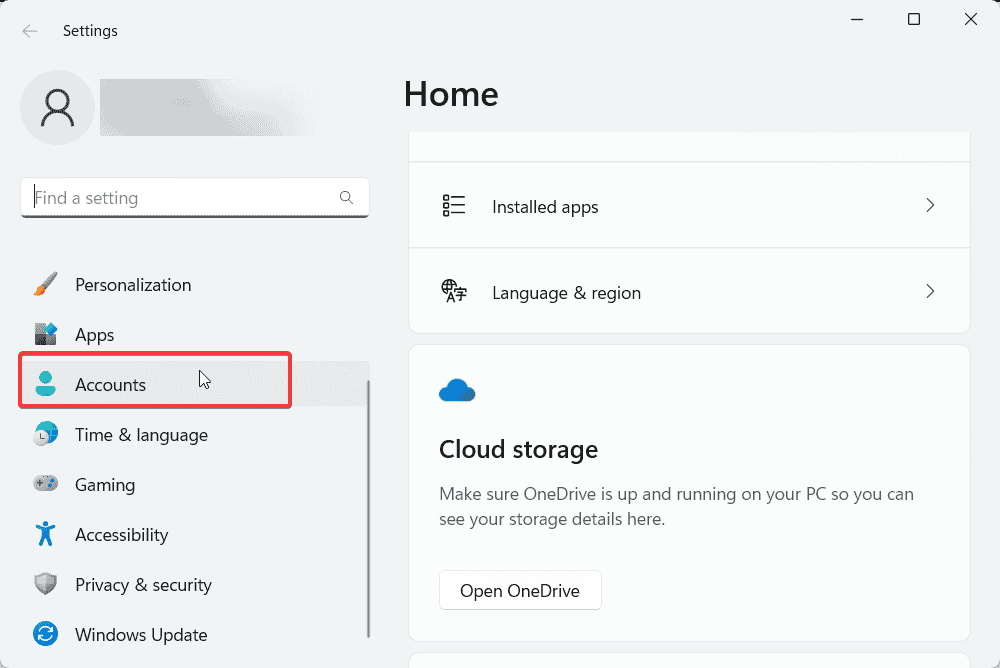Image resolution: width=1000 pixels, height=668 pixels.
Task: Open the Language & region row
Action: pos(689,291)
